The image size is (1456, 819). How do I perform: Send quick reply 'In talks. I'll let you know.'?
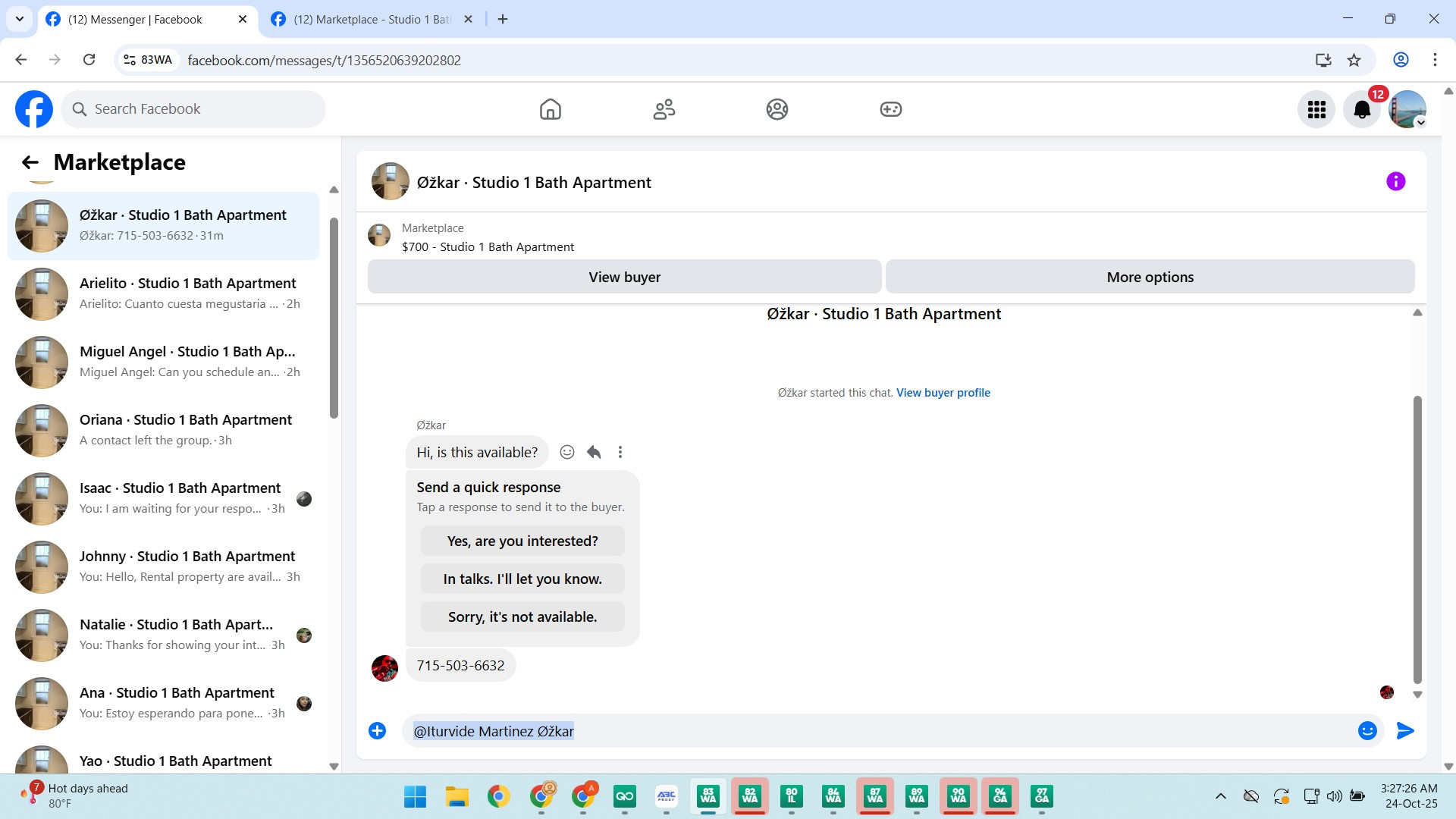[522, 579]
